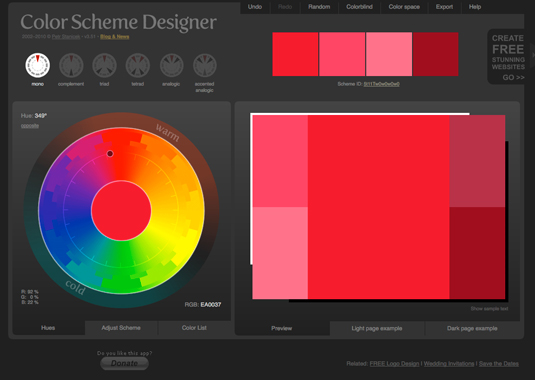This screenshot has width=535, height=380.
Task: Click the second pinkish-red palette swatch
Action: 342,54
